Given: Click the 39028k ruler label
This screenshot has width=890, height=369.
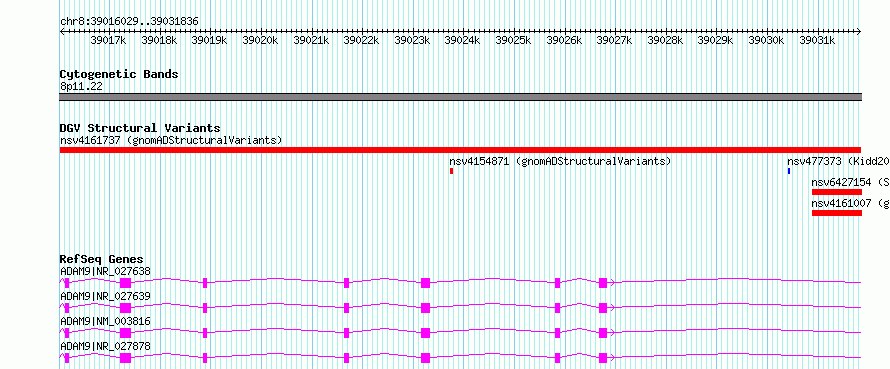Looking at the screenshot, I should click(665, 40).
